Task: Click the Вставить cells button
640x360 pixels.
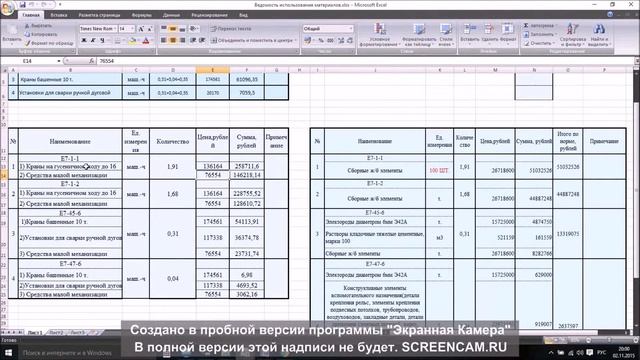Action: [x=469, y=33]
